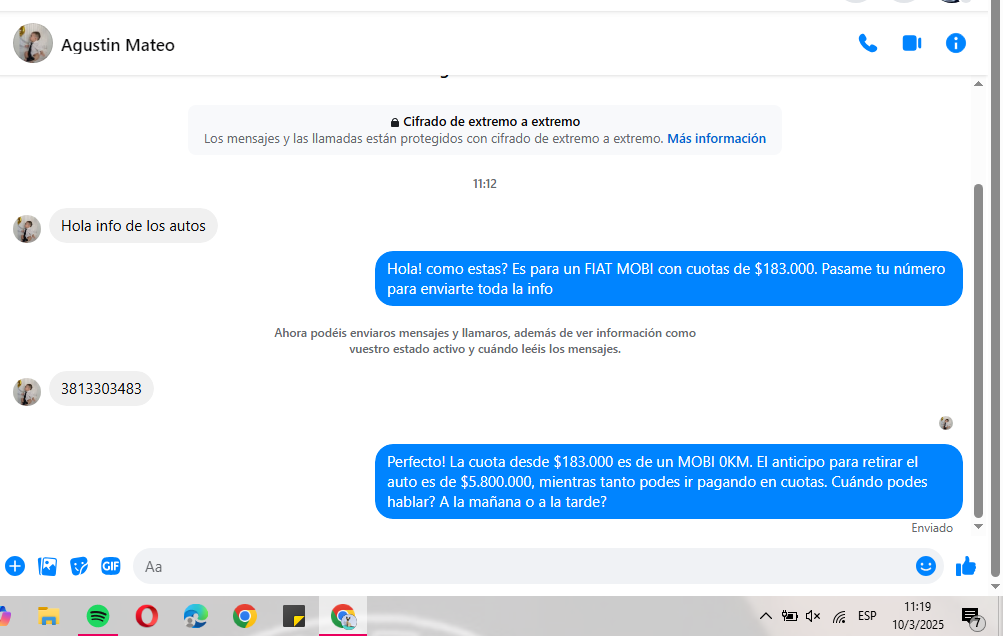This screenshot has width=1003, height=636.
Task: Open Windows notification center
Action: click(x=970, y=616)
